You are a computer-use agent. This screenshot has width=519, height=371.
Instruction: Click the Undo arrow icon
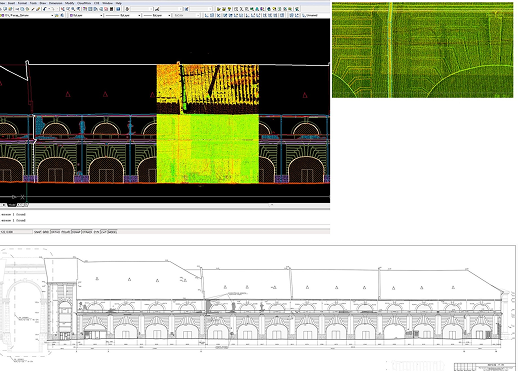[44, 9]
